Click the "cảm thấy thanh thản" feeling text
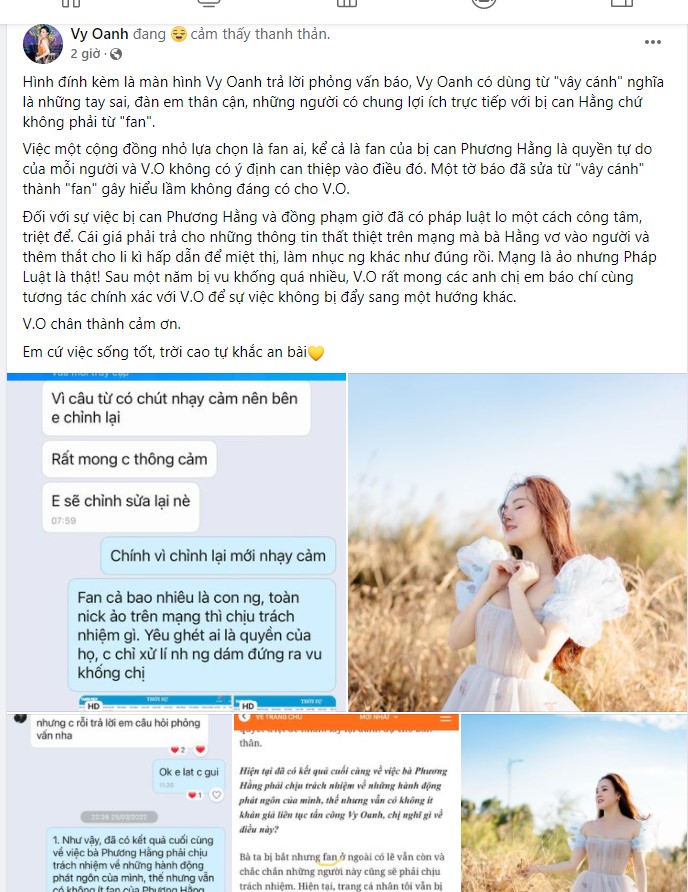The image size is (688, 892). pos(260,34)
